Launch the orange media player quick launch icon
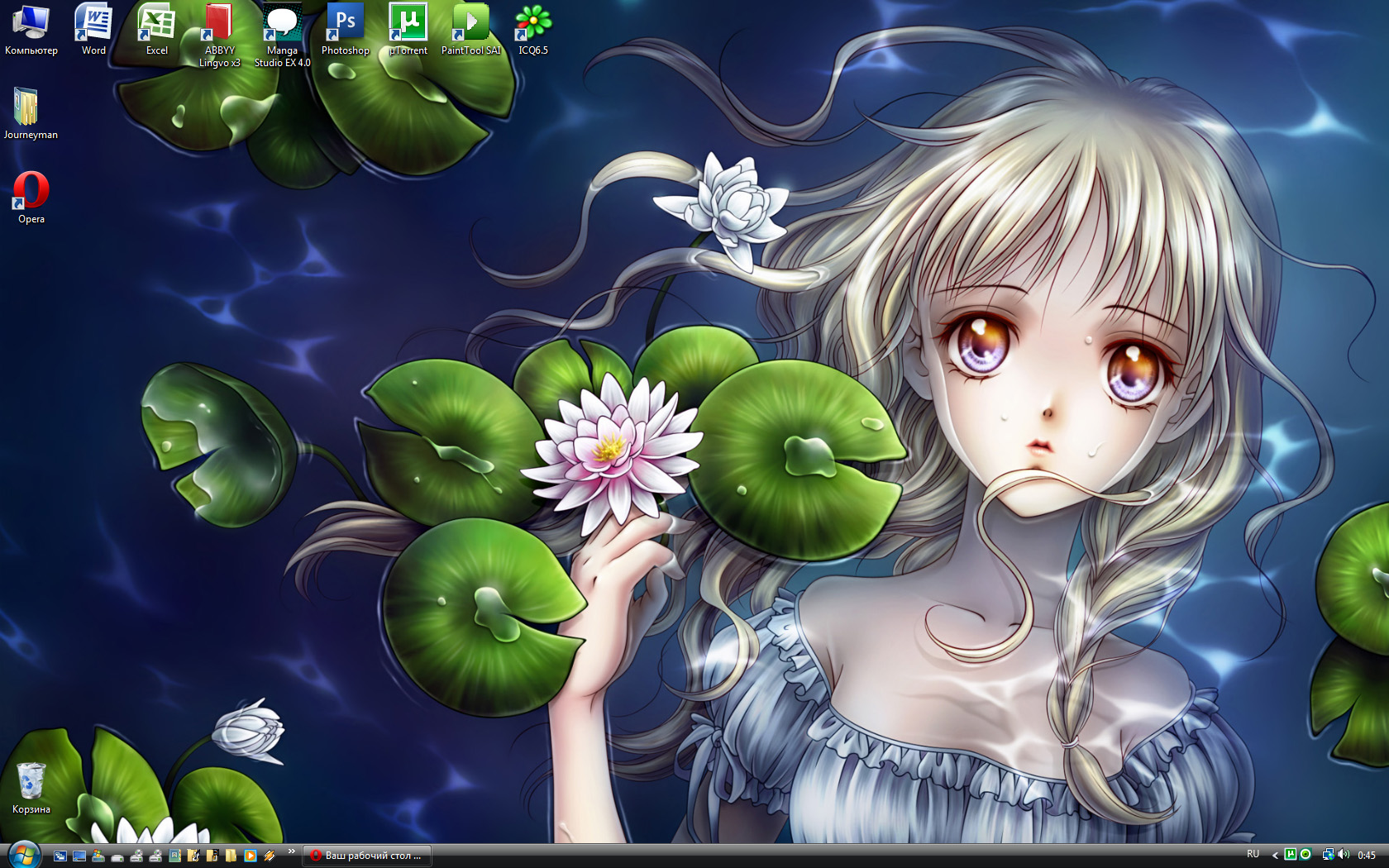The image size is (1389, 868). [250, 856]
